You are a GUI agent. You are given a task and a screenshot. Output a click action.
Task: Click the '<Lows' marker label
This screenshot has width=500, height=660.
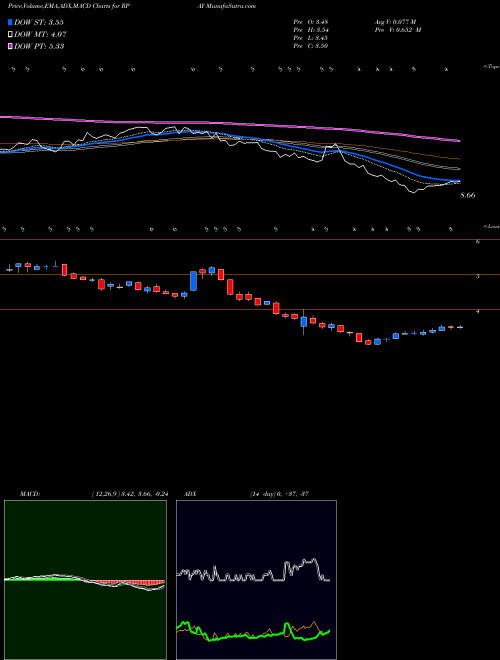pyautogui.click(x=492, y=226)
